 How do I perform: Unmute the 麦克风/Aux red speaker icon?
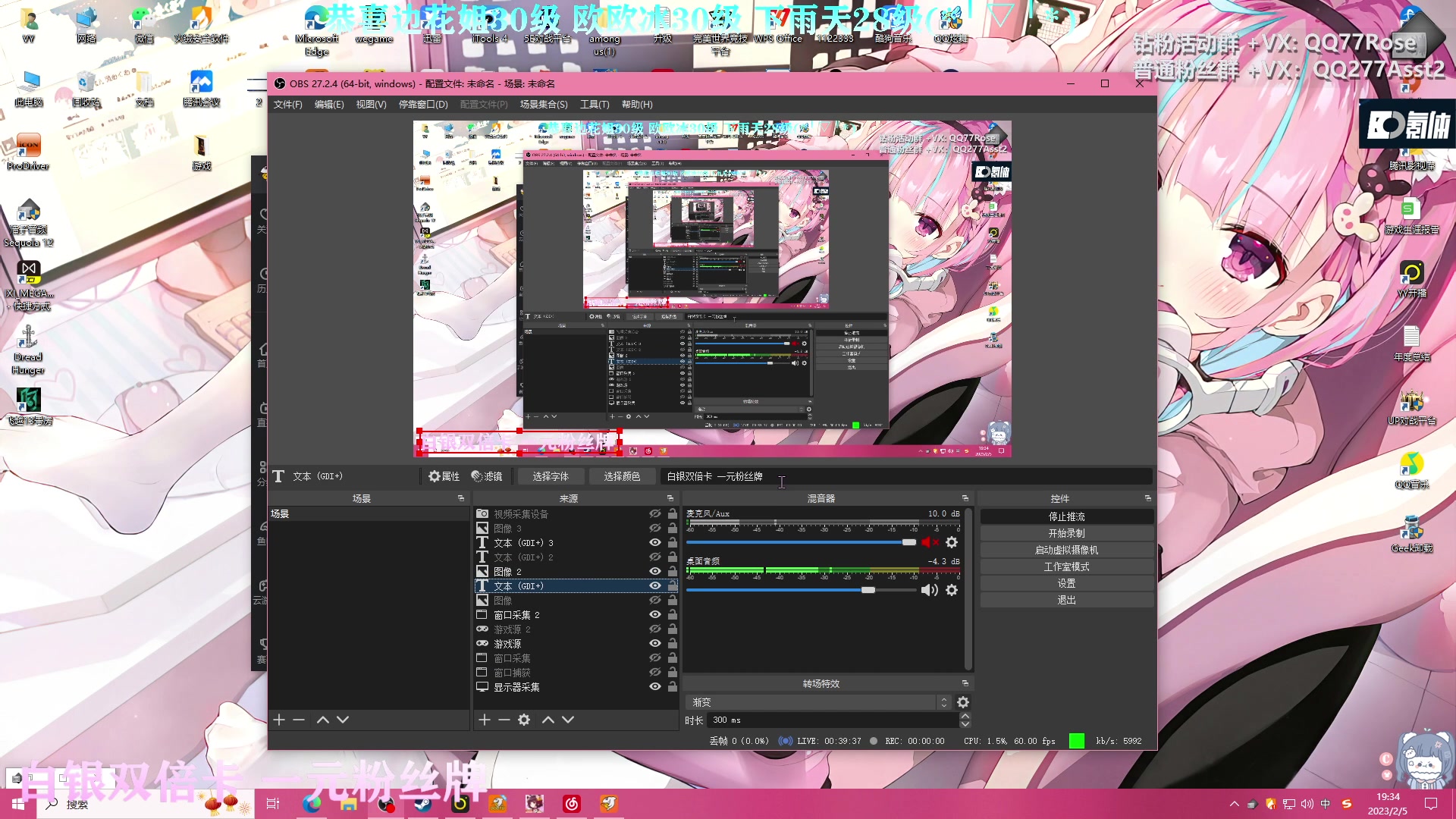pyautogui.click(x=930, y=542)
